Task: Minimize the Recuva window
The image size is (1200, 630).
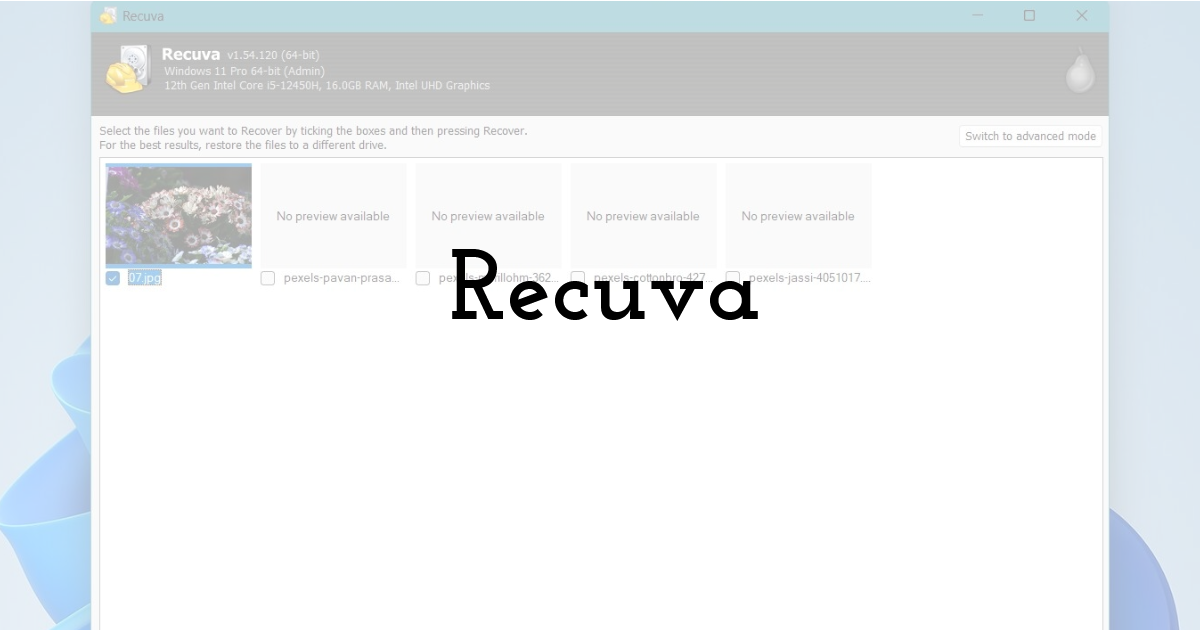Action: click(x=977, y=15)
